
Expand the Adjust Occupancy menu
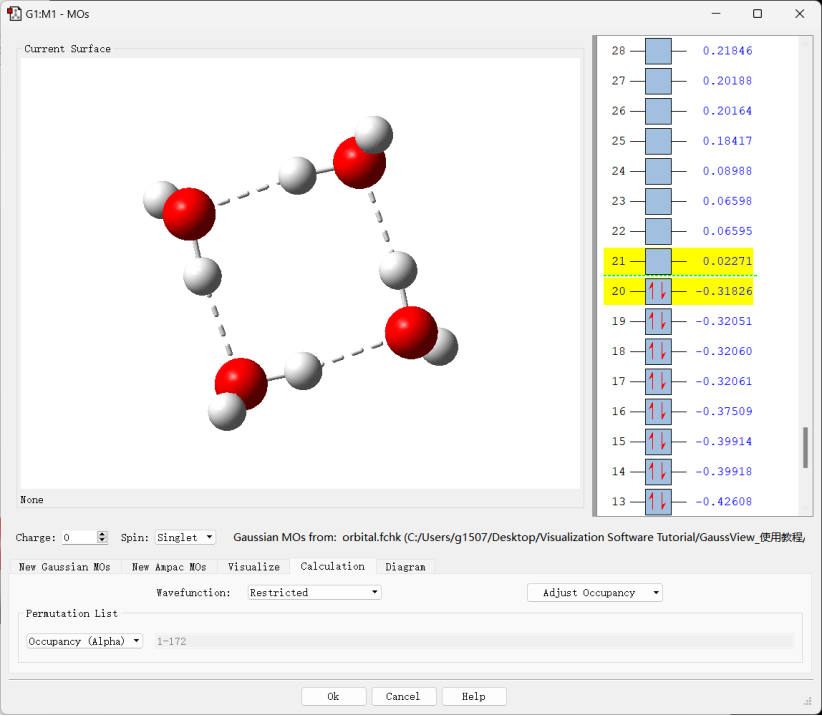coord(594,593)
